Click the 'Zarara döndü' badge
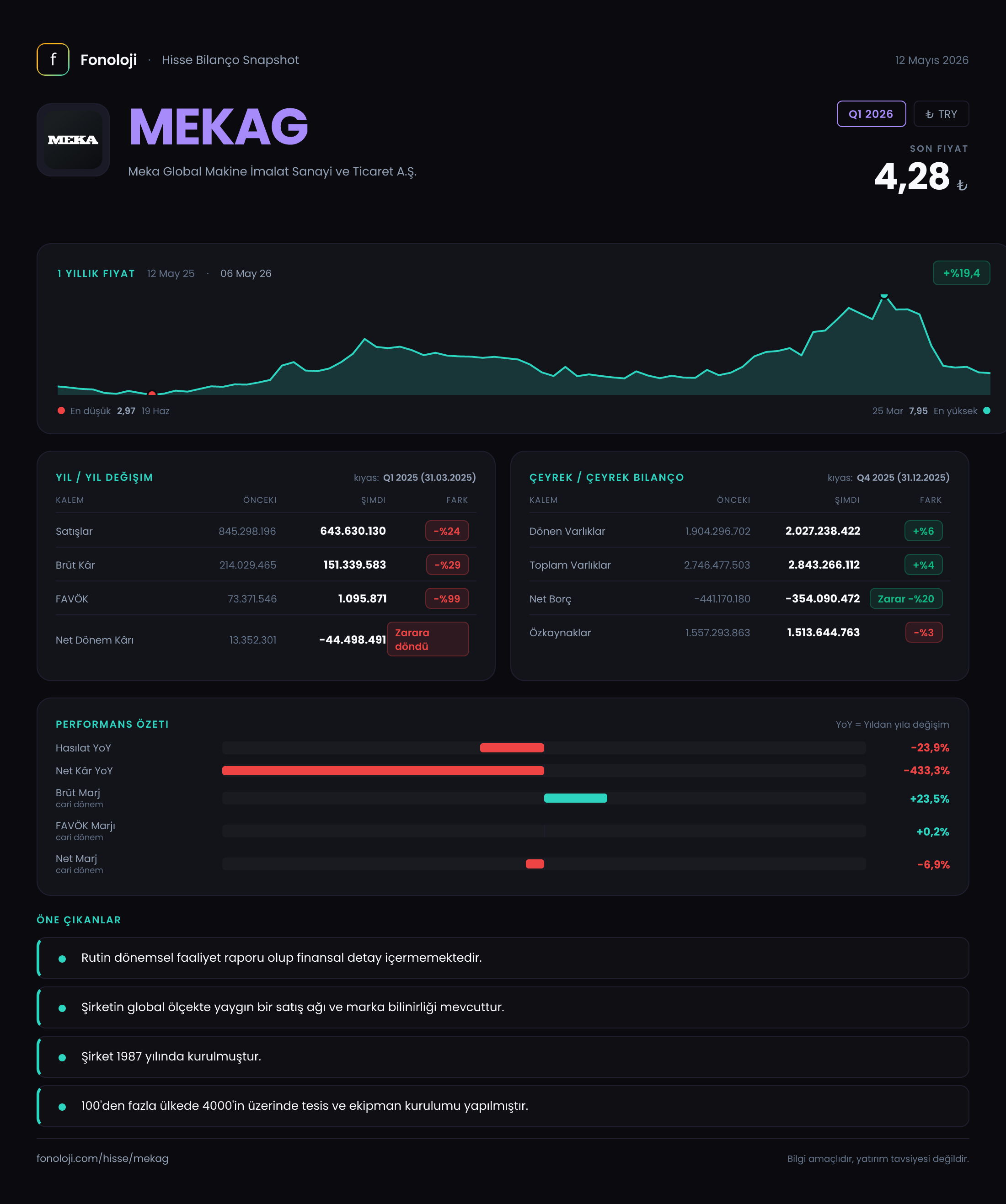The height and width of the screenshot is (1204, 1006). 428,639
